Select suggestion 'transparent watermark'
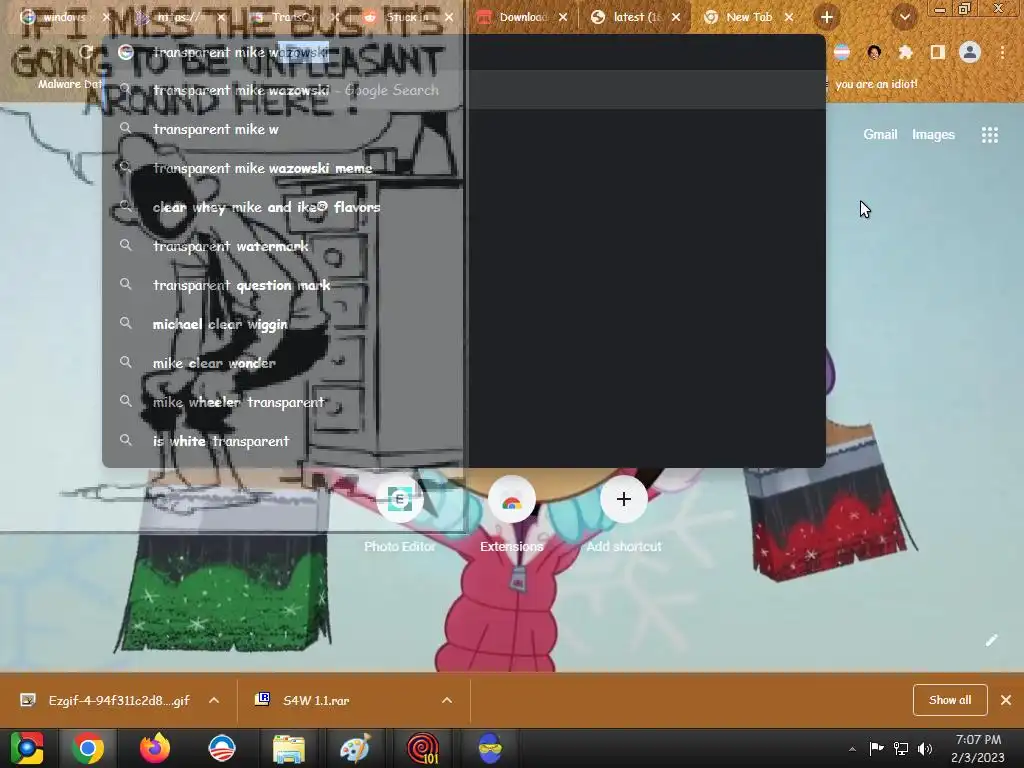The width and height of the screenshot is (1024, 768). coord(464,246)
